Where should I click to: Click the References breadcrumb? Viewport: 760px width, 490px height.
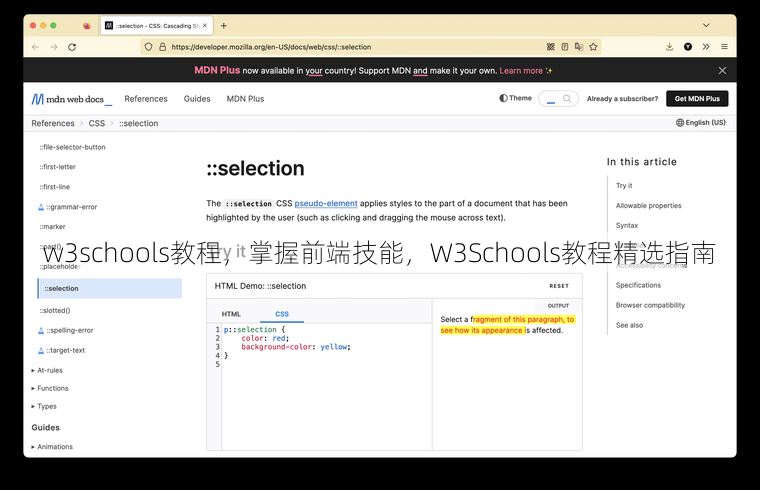coord(53,124)
